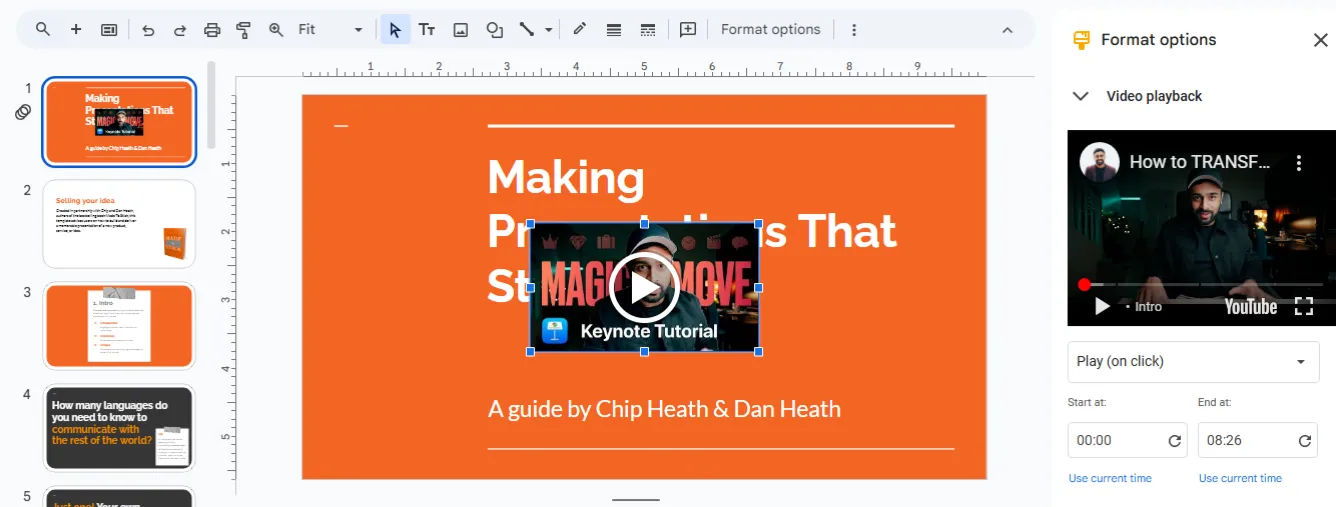Reset the Start at time
This screenshot has width=1336, height=507.
click(x=1175, y=441)
